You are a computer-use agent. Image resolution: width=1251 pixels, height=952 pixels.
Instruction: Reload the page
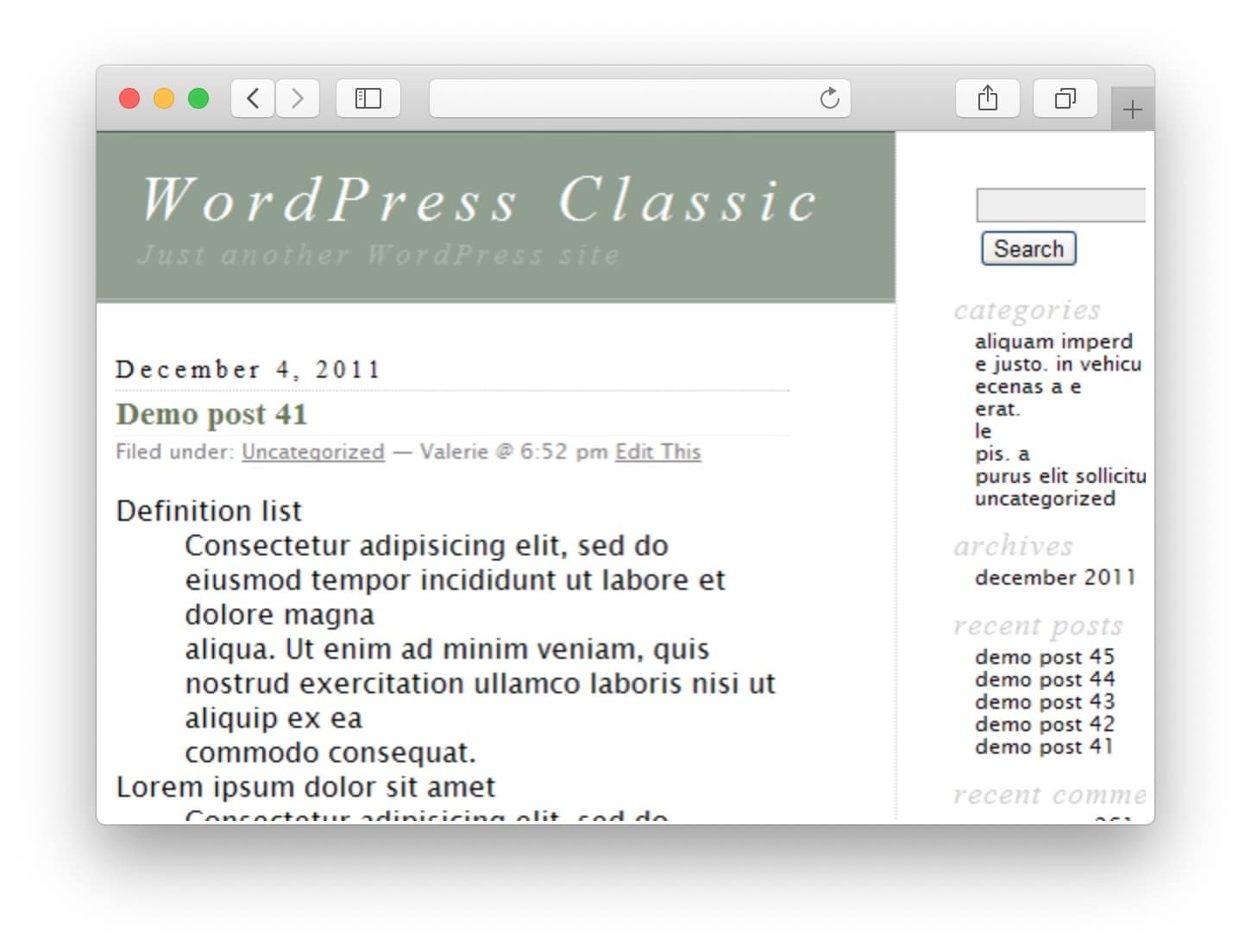[x=828, y=98]
